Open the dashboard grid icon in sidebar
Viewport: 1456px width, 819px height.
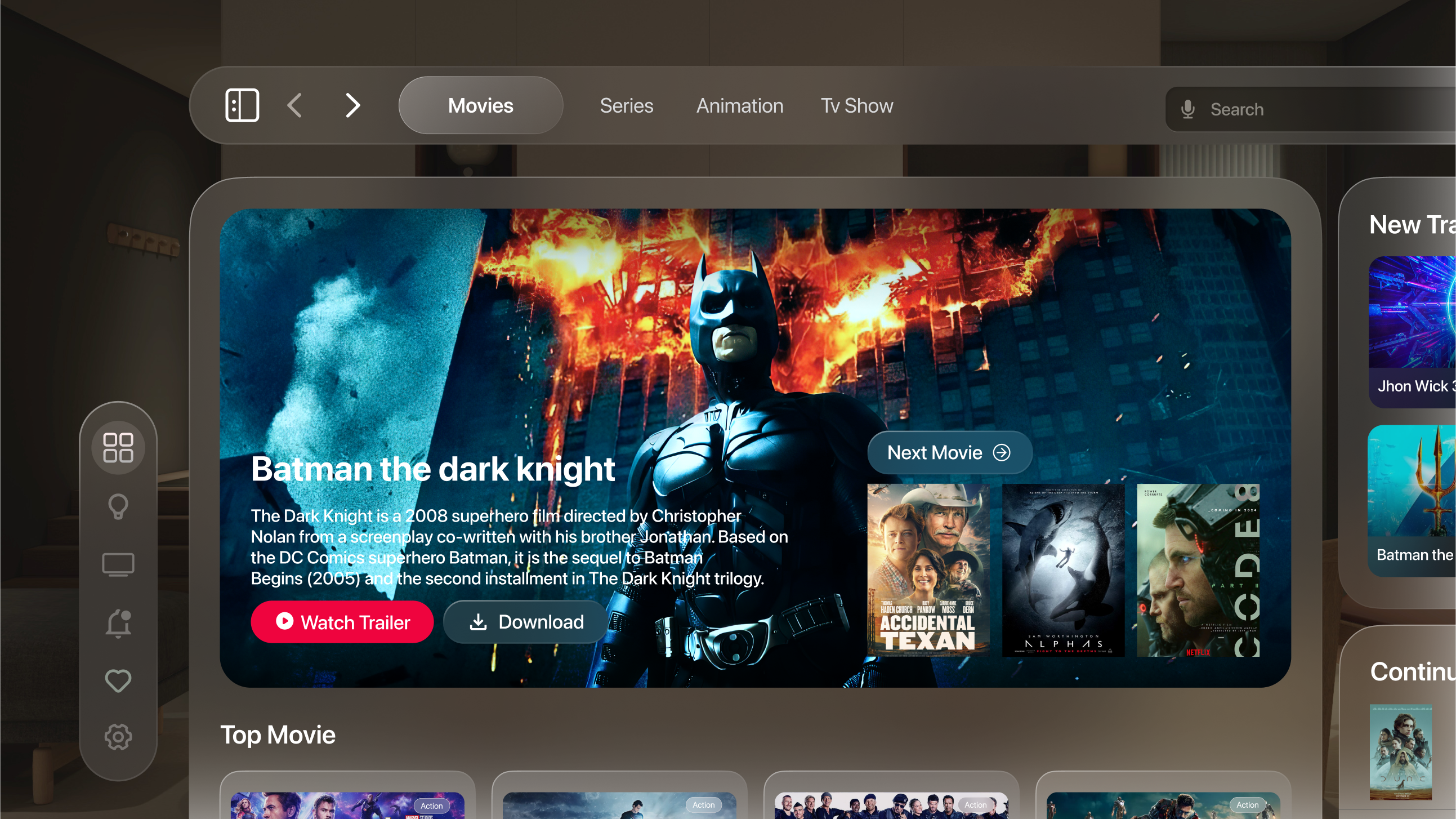pyautogui.click(x=118, y=447)
